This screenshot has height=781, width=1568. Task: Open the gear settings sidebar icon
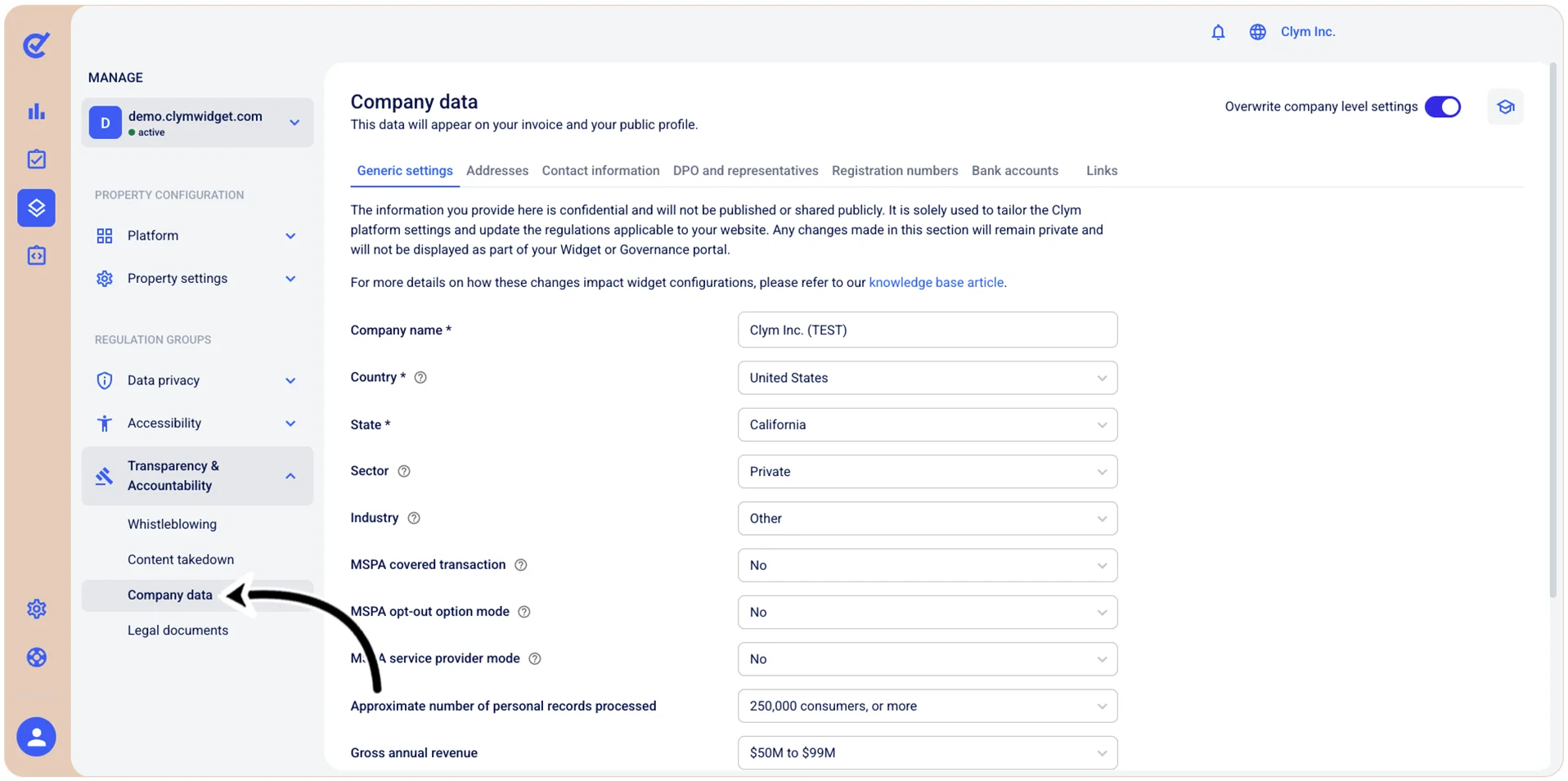pos(36,608)
